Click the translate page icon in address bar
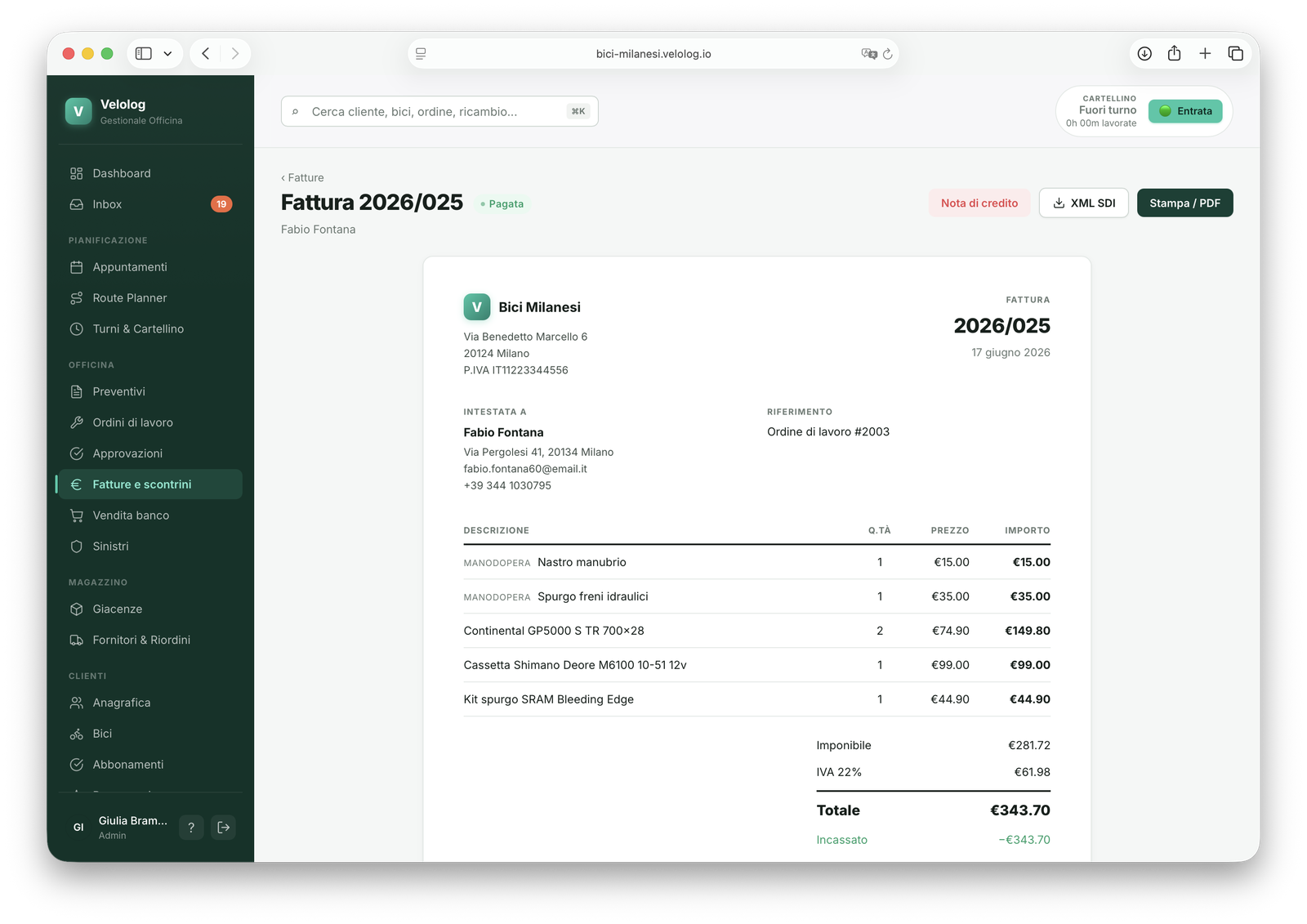Viewport: 1307px width, 924px height. pyautogui.click(x=868, y=54)
